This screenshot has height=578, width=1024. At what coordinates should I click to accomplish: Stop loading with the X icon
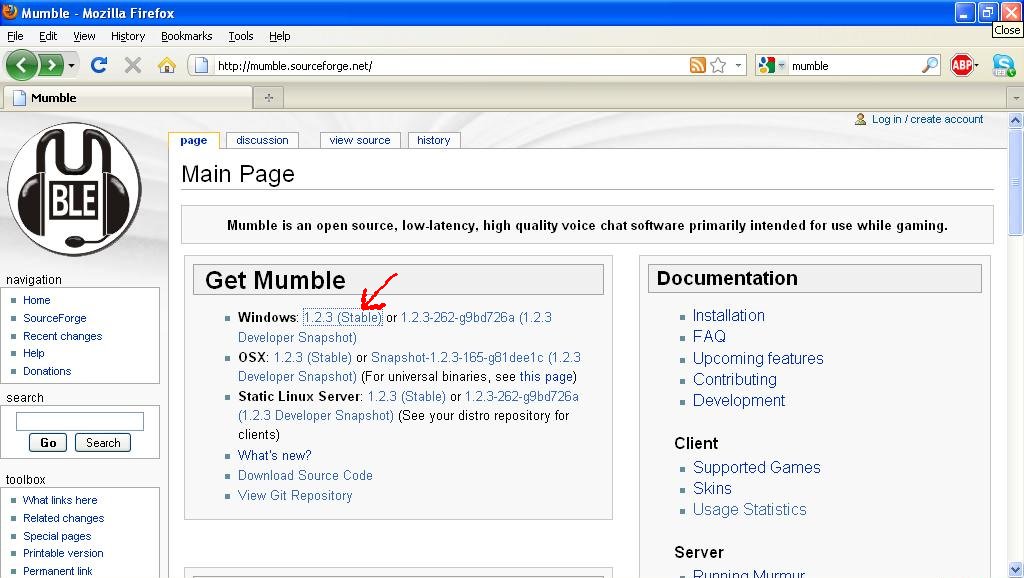133,65
